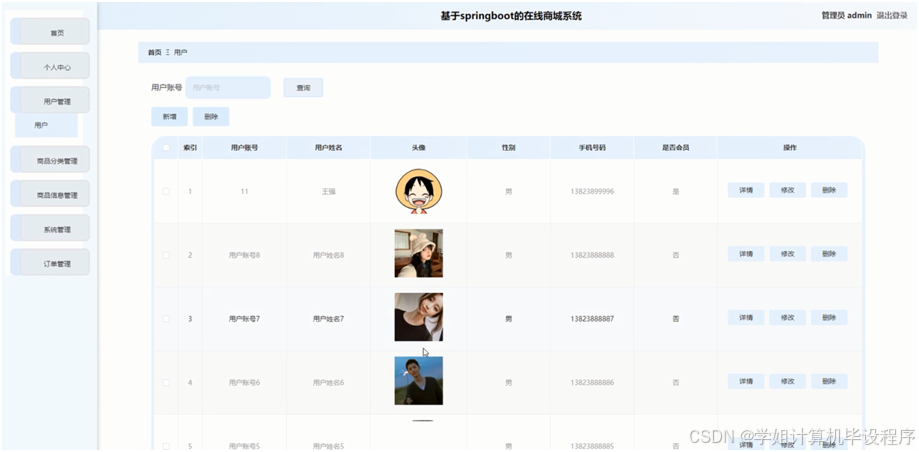Click 修改 for 用户账号8
This screenshot has height=452, width=919.
[788, 254]
